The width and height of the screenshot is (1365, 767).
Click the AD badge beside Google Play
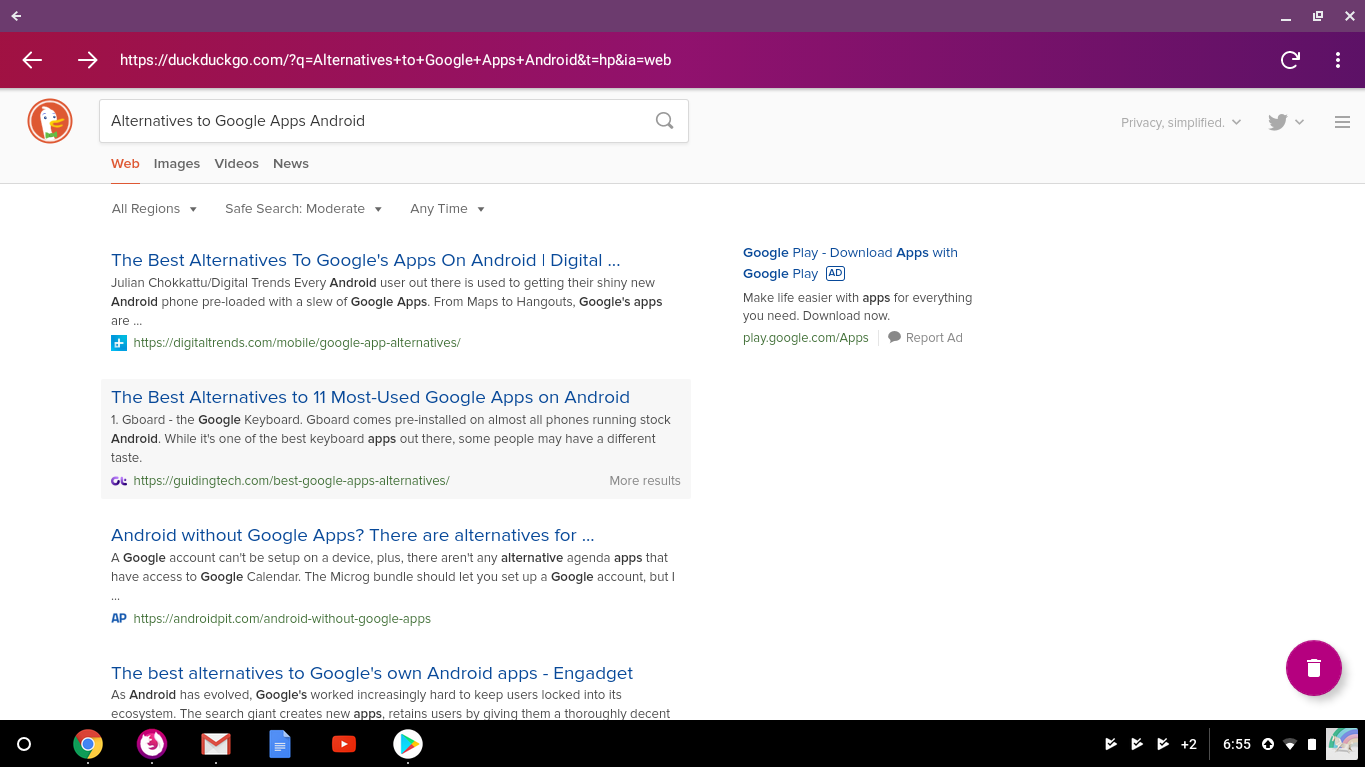(835, 273)
